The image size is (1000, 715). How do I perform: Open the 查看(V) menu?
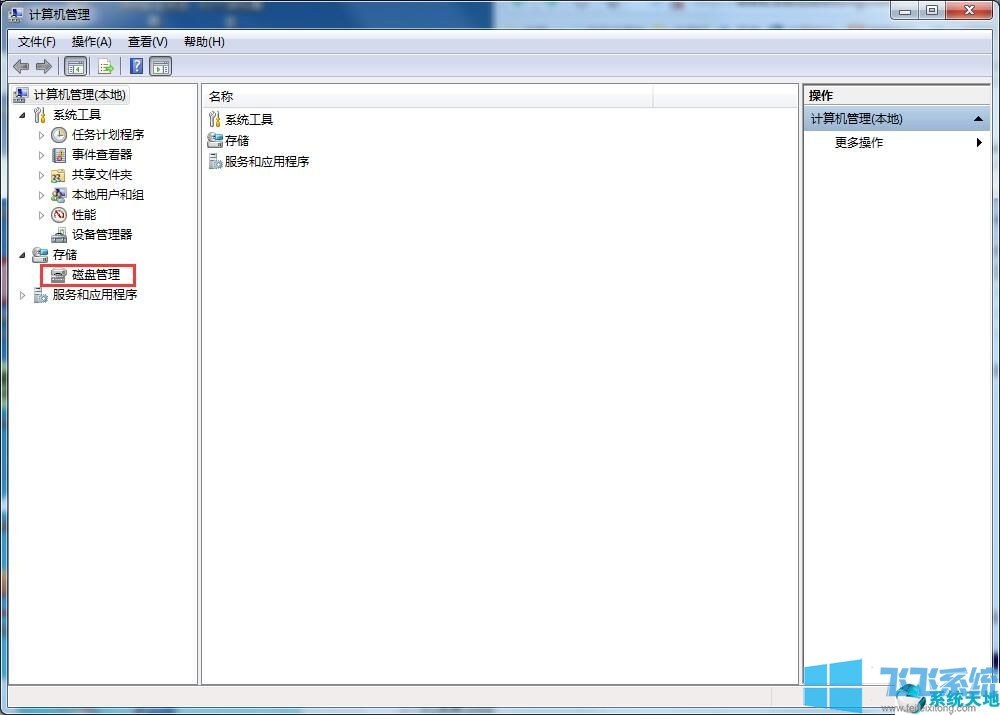146,41
